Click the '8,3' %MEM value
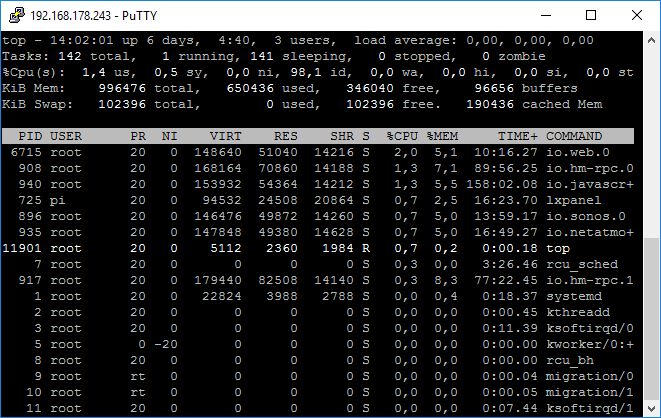The width and height of the screenshot is (661, 418). pyautogui.click(x=446, y=280)
